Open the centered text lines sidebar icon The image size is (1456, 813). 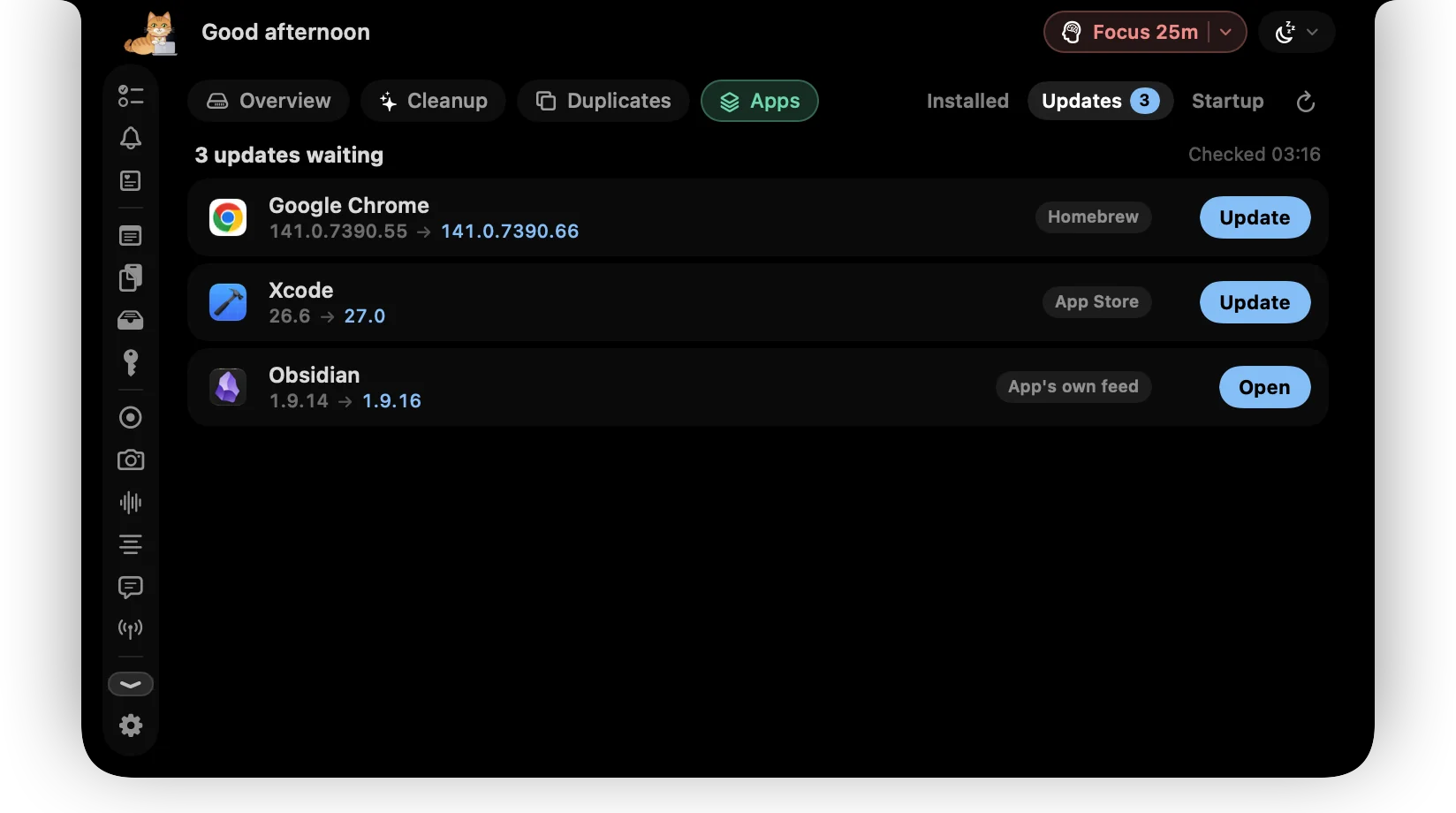pos(131,544)
